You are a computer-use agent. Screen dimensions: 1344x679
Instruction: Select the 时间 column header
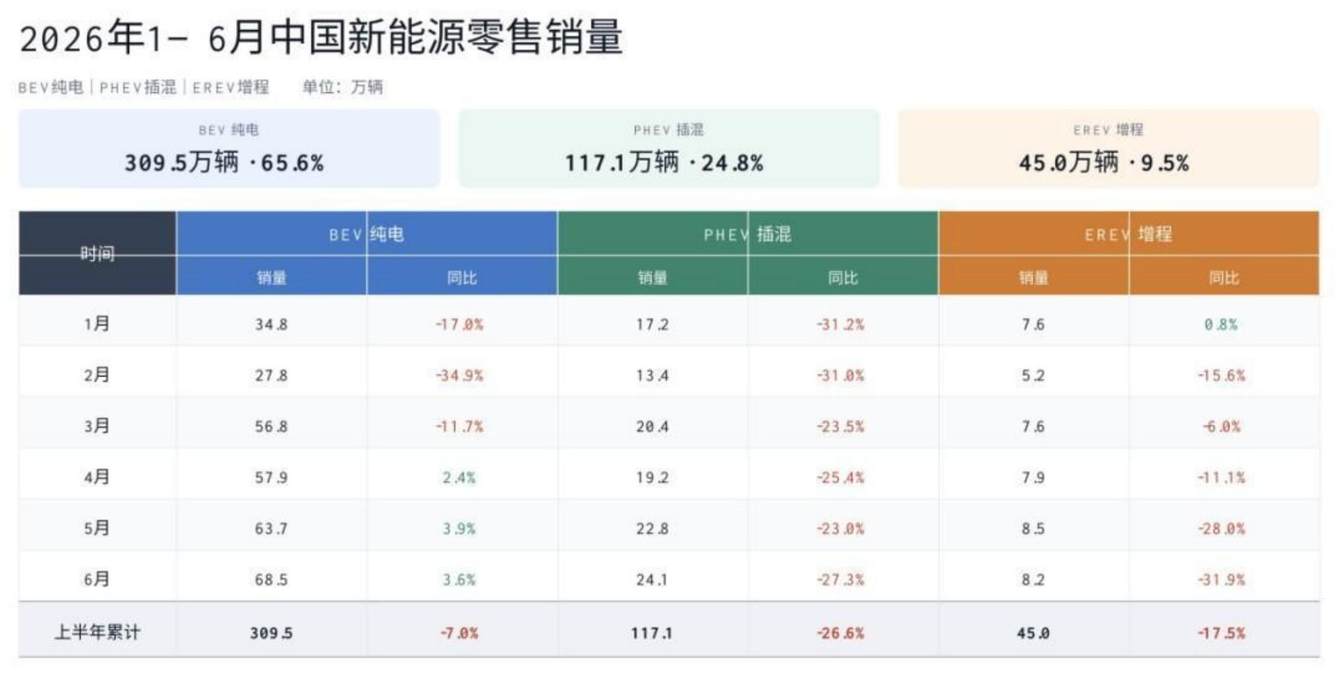pos(97,254)
